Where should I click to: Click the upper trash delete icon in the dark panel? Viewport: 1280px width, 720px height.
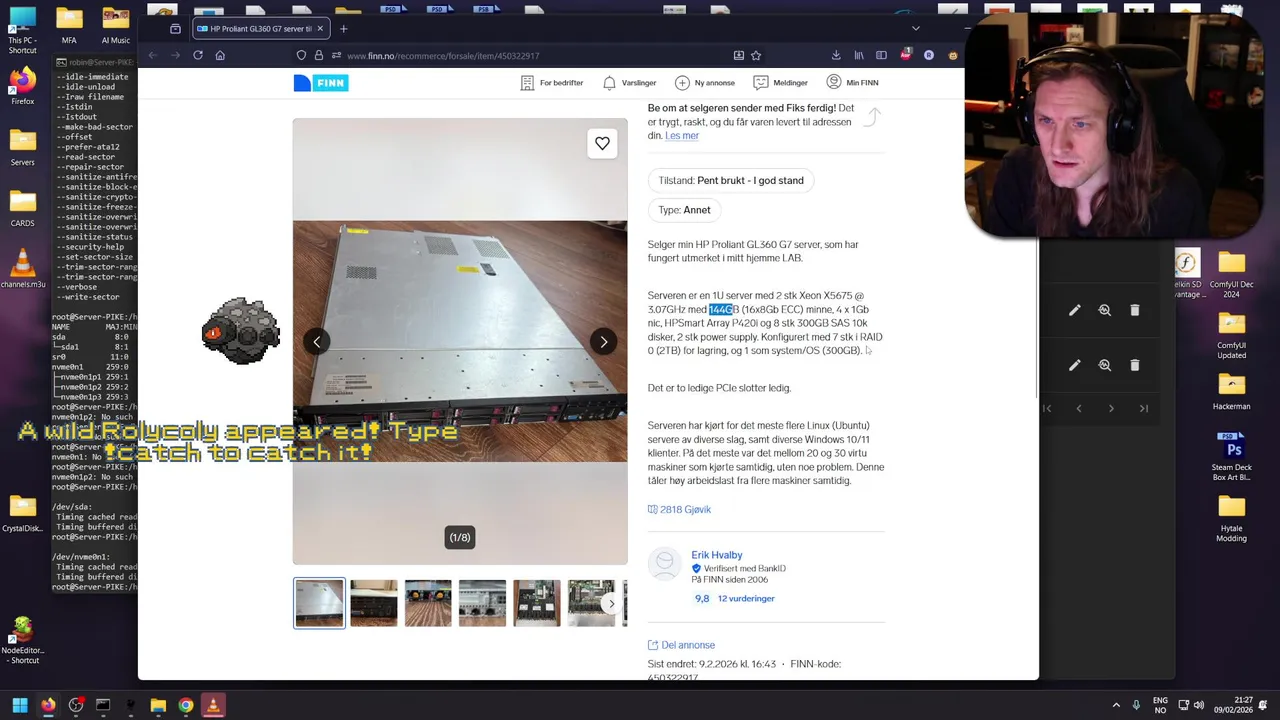pos(1134,311)
